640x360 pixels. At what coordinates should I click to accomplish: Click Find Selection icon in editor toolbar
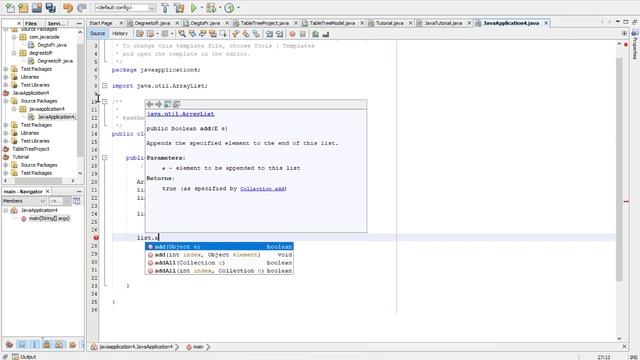182,34
